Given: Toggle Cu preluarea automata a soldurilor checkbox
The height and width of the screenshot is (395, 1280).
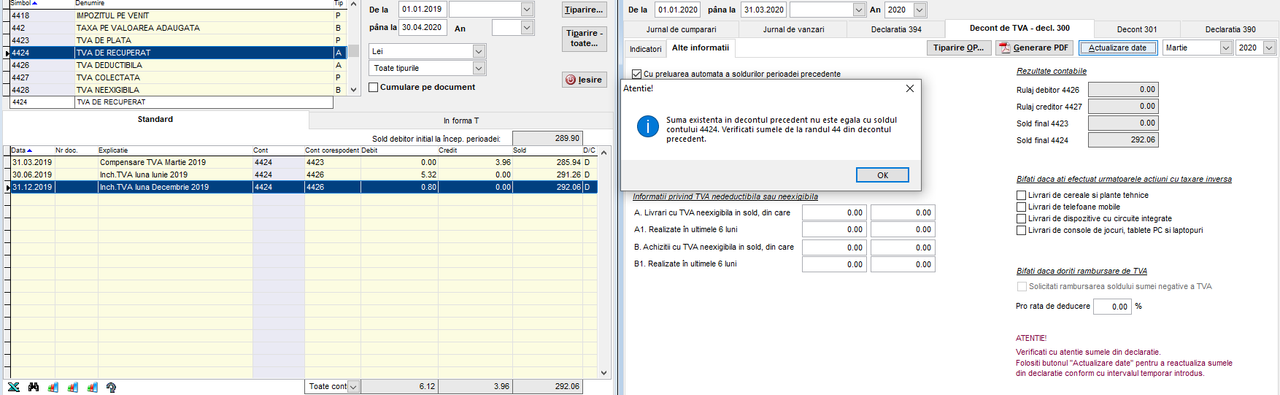Looking at the screenshot, I should pos(637,74).
